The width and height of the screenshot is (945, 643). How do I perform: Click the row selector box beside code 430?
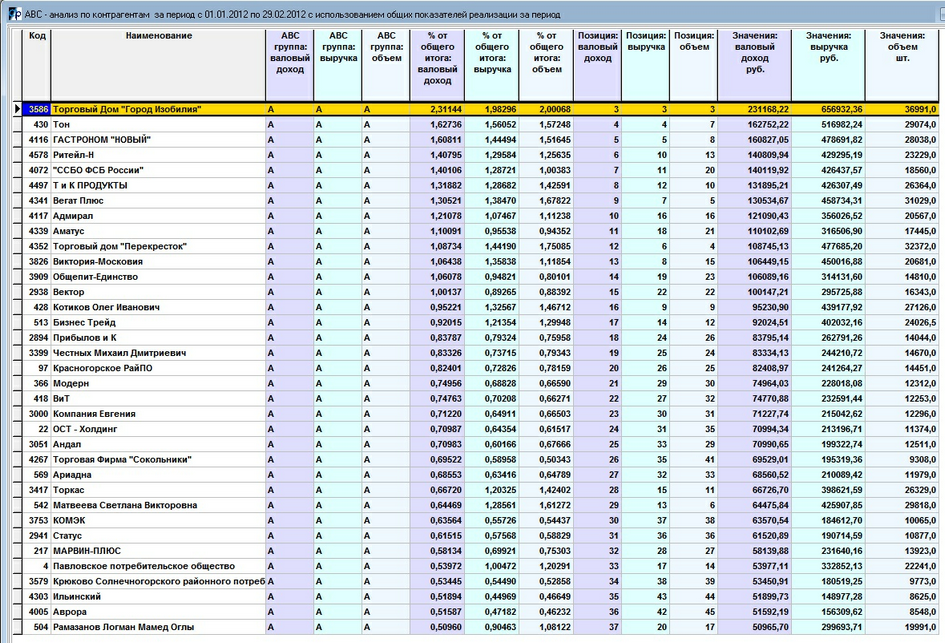pos(17,124)
